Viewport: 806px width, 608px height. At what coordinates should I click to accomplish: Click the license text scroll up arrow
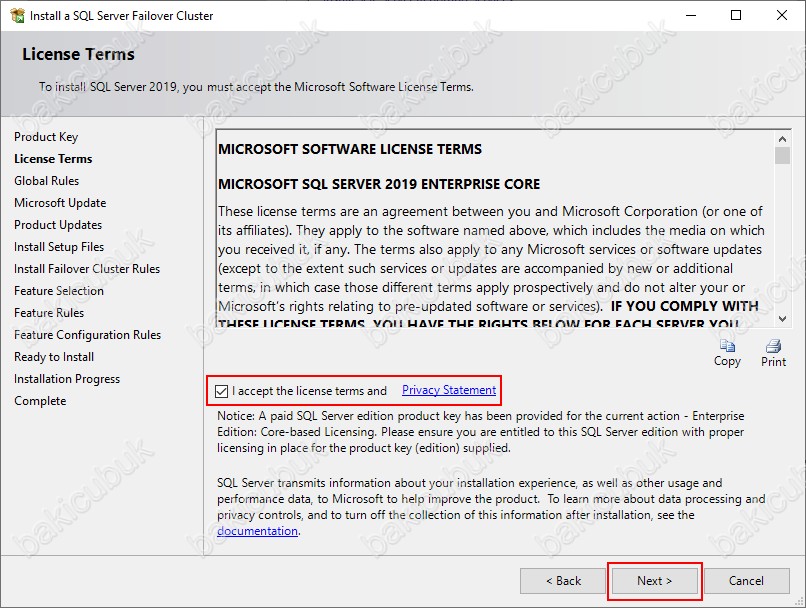[782, 139]
